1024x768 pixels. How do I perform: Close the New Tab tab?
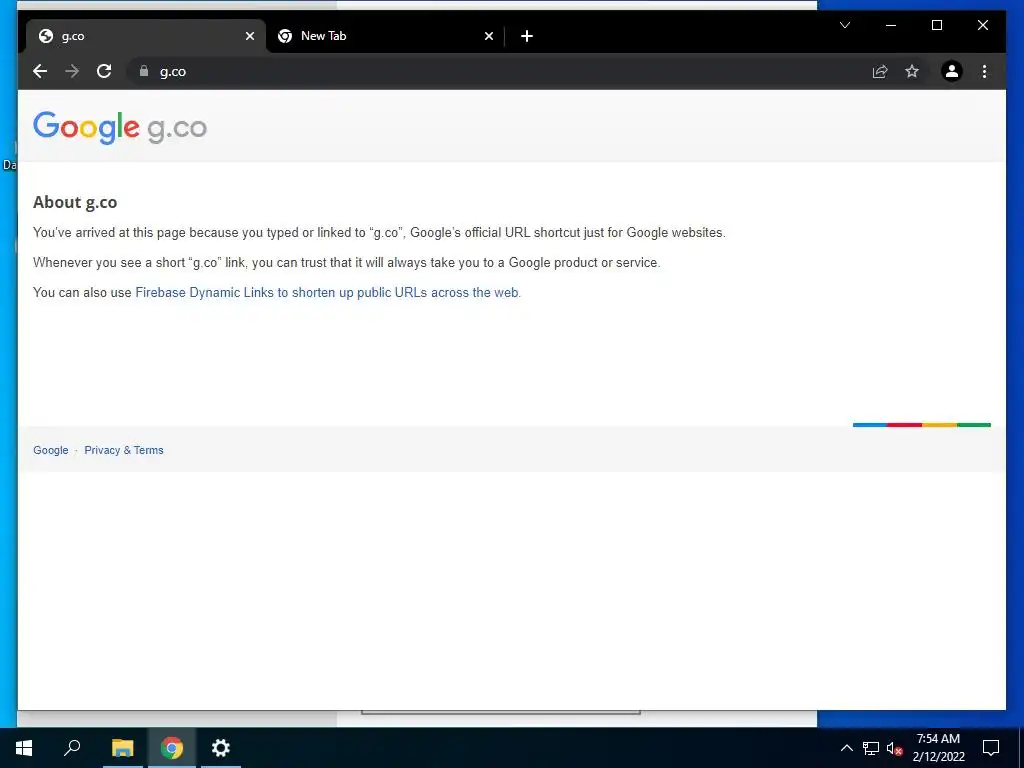pyautogui.click(x=488, y=36)
